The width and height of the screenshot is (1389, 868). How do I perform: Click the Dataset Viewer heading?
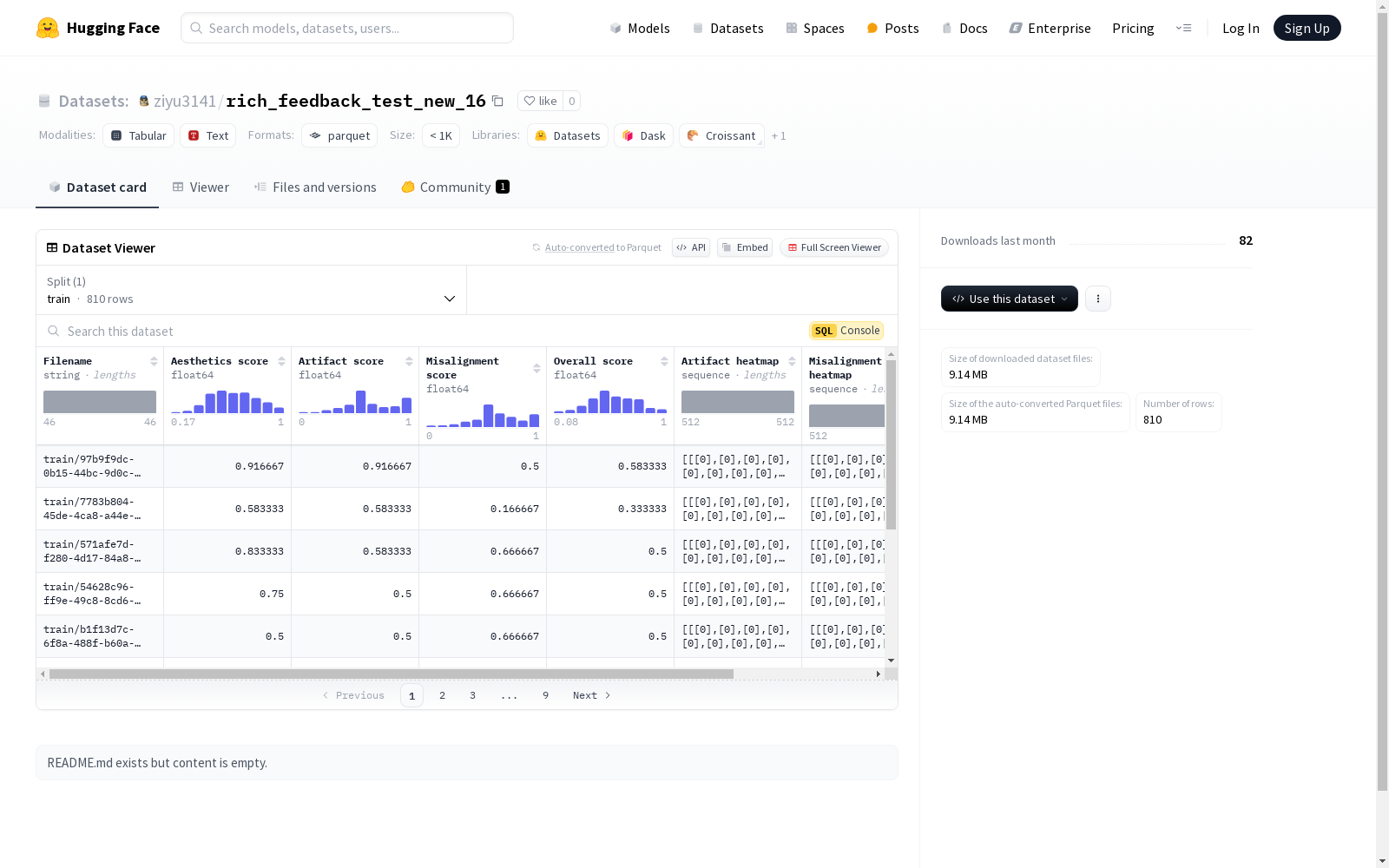(109, 247)
